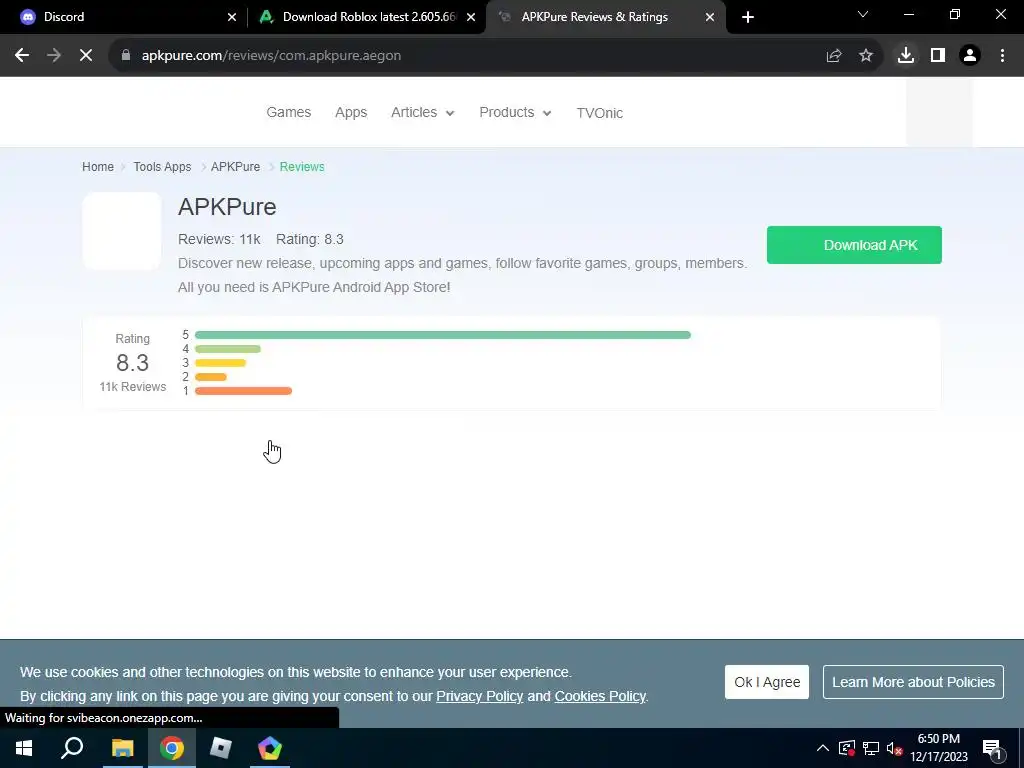Open the tab search dropdown arrow

[863, 14]
